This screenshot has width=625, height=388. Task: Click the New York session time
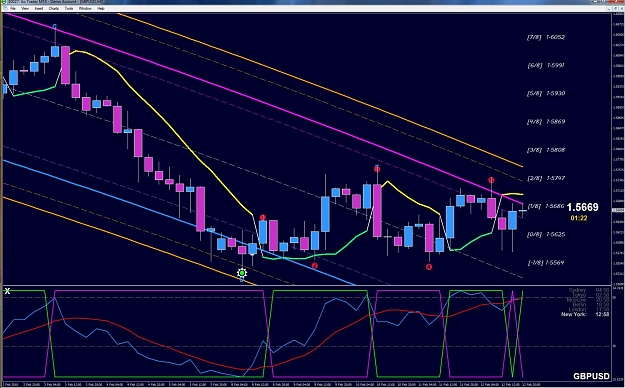[602, 314]
